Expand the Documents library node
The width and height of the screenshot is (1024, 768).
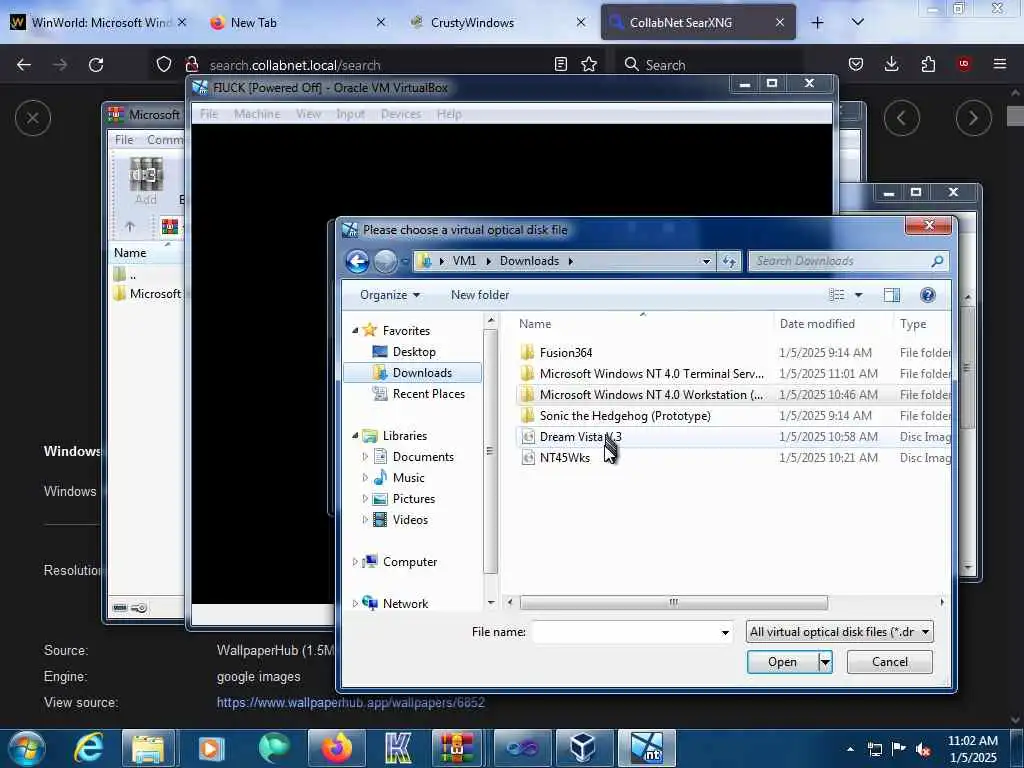(365, 456)
